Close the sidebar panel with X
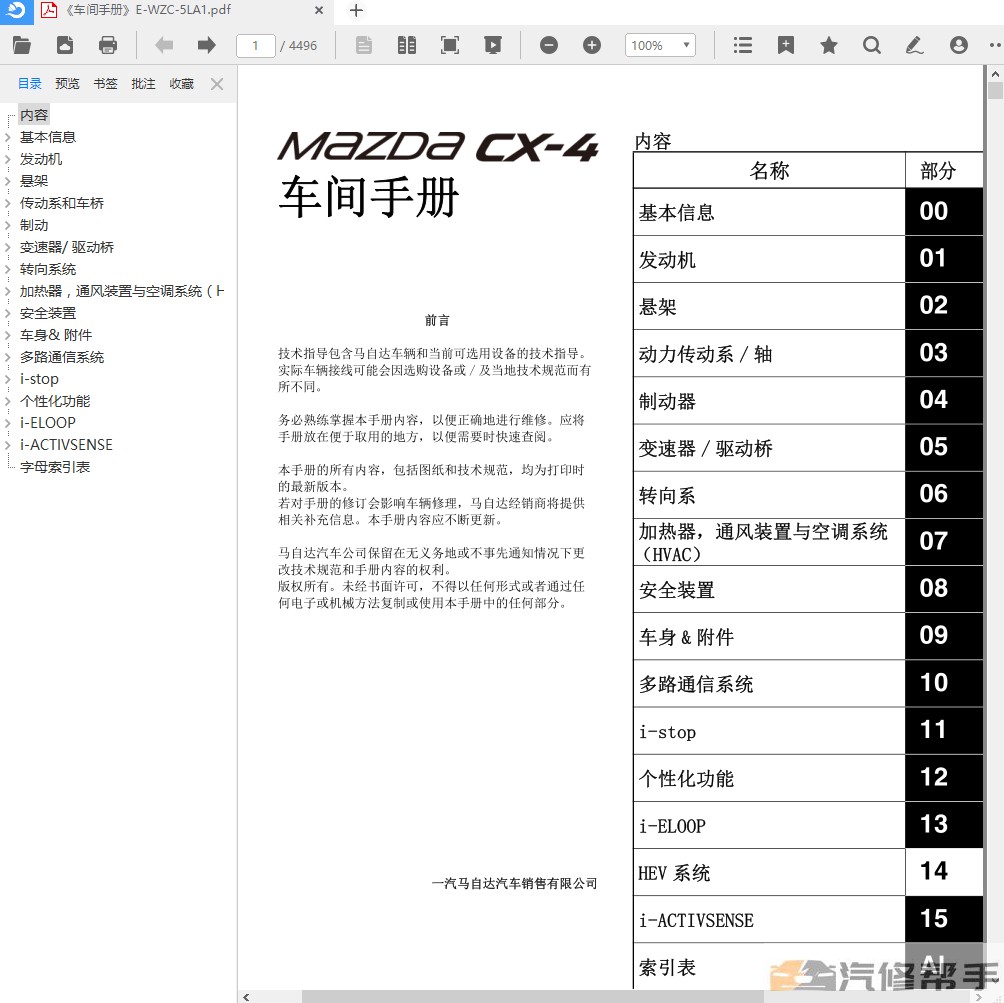This screenshot has height=1003, width=1004. [x=217, y=84]
